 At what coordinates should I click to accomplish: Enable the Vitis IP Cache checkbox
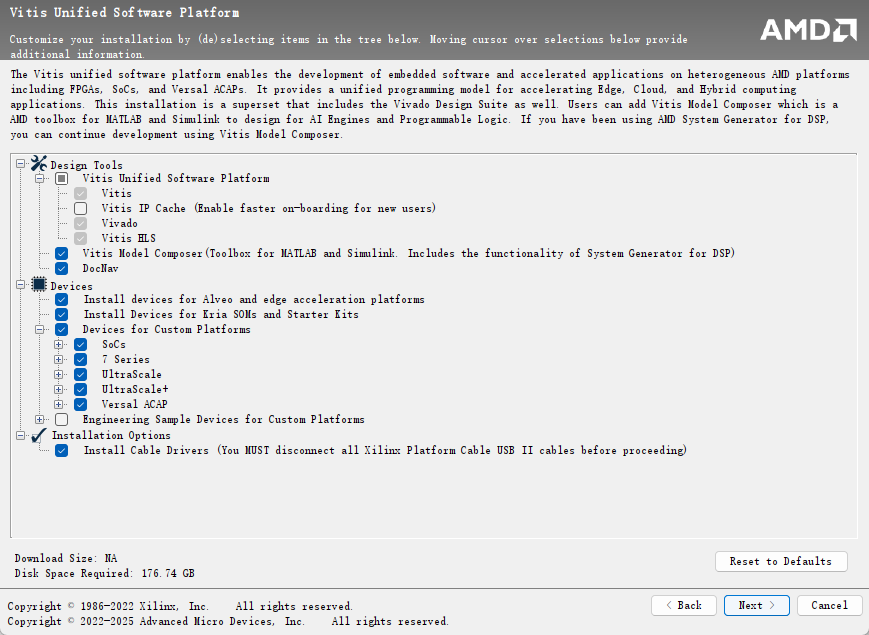tap(80, 208)
